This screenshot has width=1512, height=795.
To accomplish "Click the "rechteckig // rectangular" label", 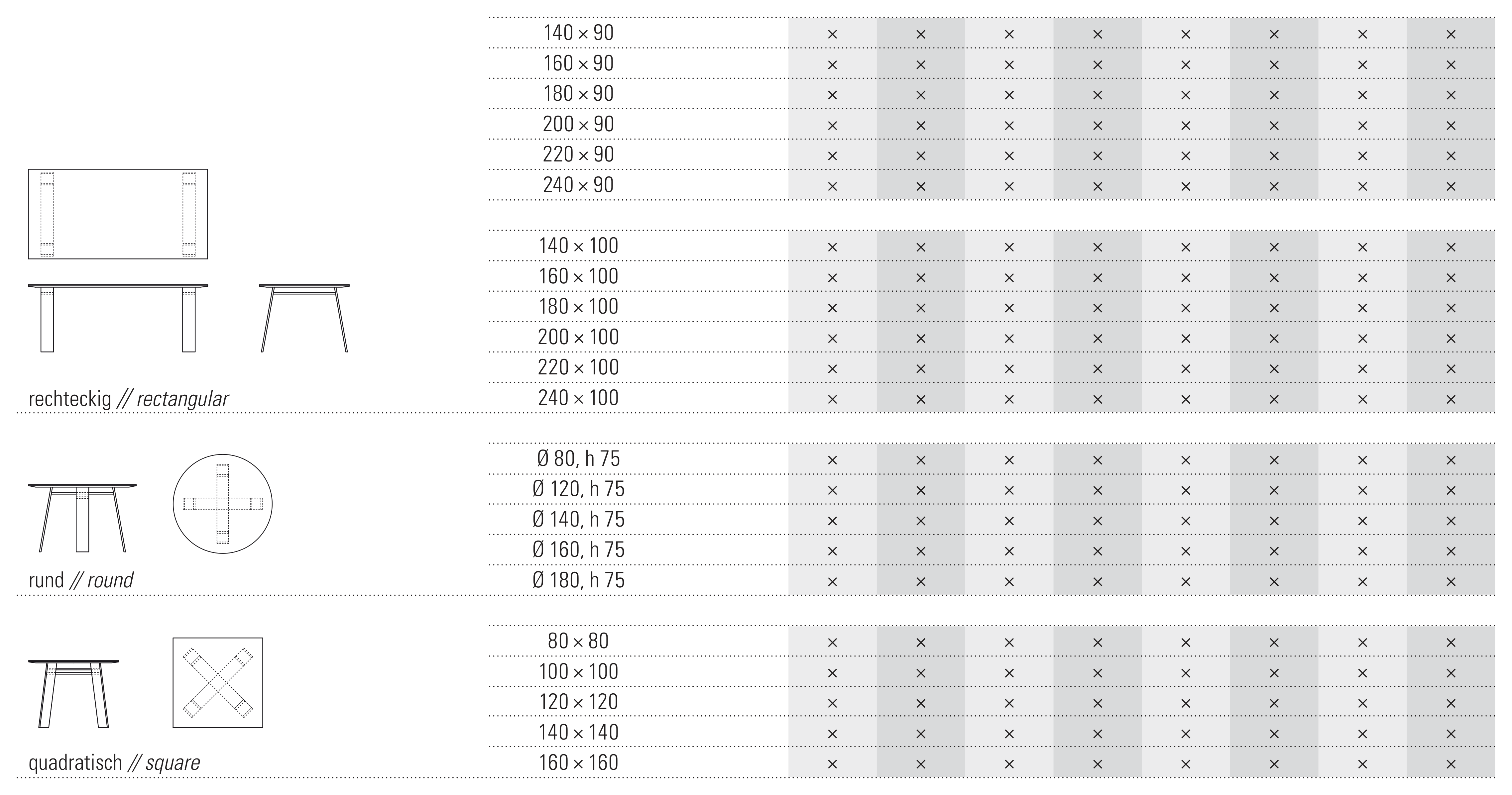I will 128,399.
